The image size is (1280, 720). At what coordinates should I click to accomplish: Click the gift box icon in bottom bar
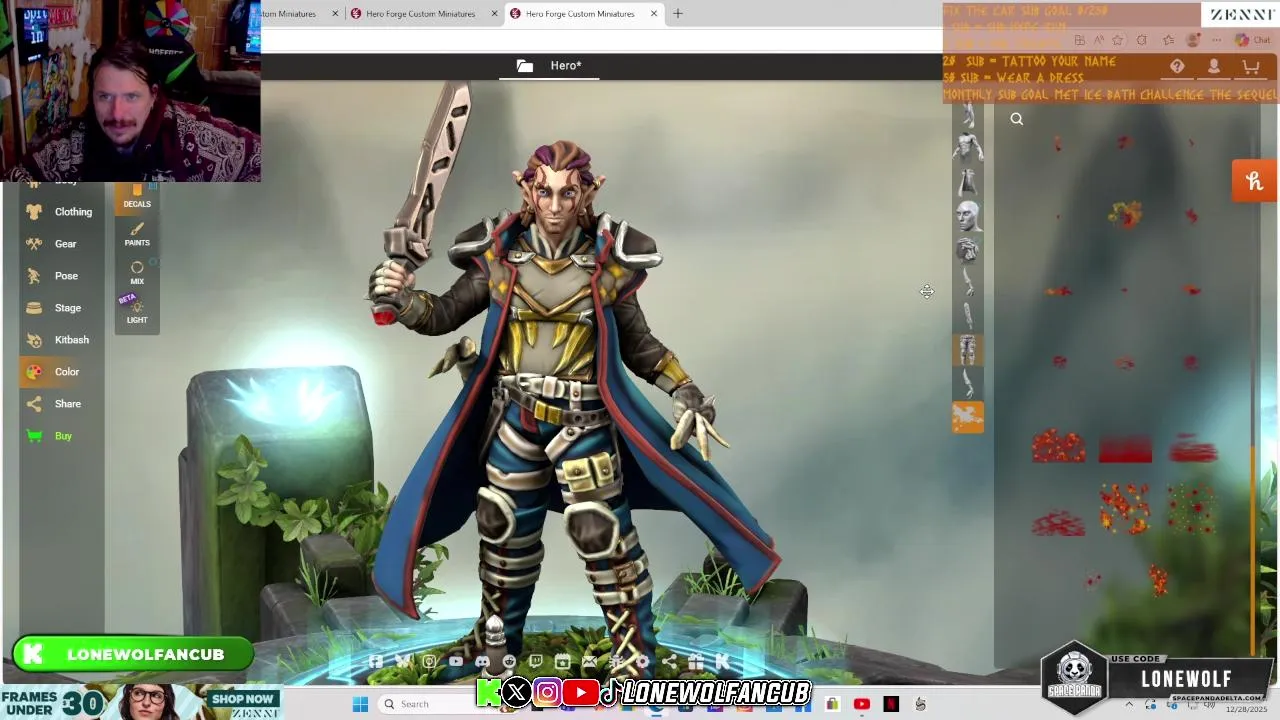point(695,662)
